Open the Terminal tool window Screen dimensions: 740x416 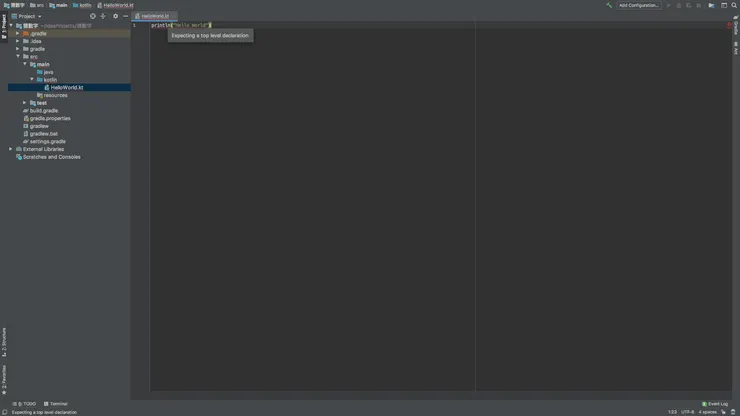point(56,404)
